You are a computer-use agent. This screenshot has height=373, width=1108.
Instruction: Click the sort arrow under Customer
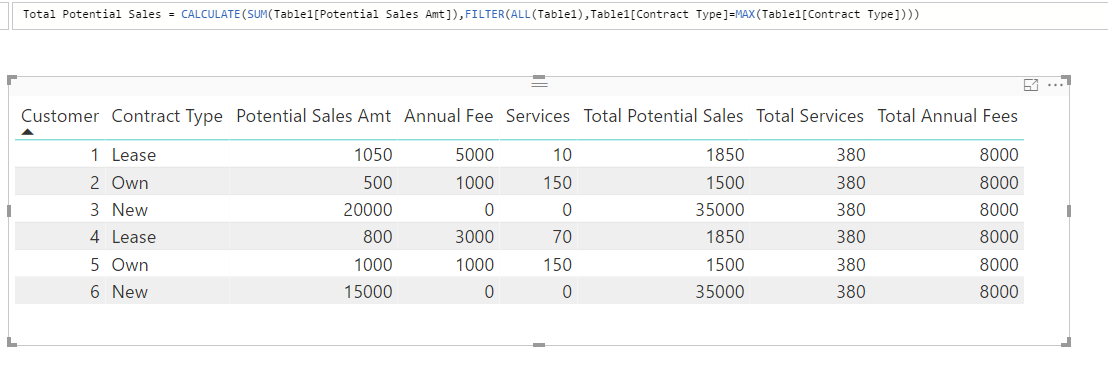click(28, 131)
